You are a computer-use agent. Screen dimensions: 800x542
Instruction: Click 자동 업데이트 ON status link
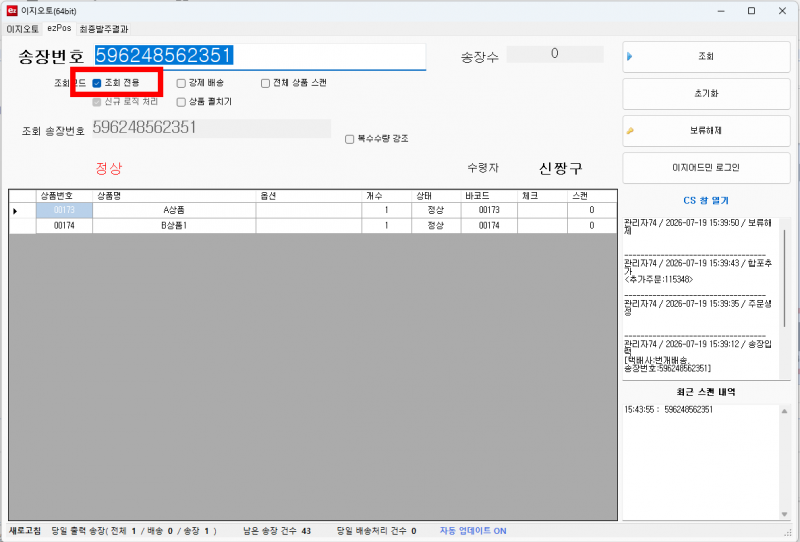(x=473, y=531)
